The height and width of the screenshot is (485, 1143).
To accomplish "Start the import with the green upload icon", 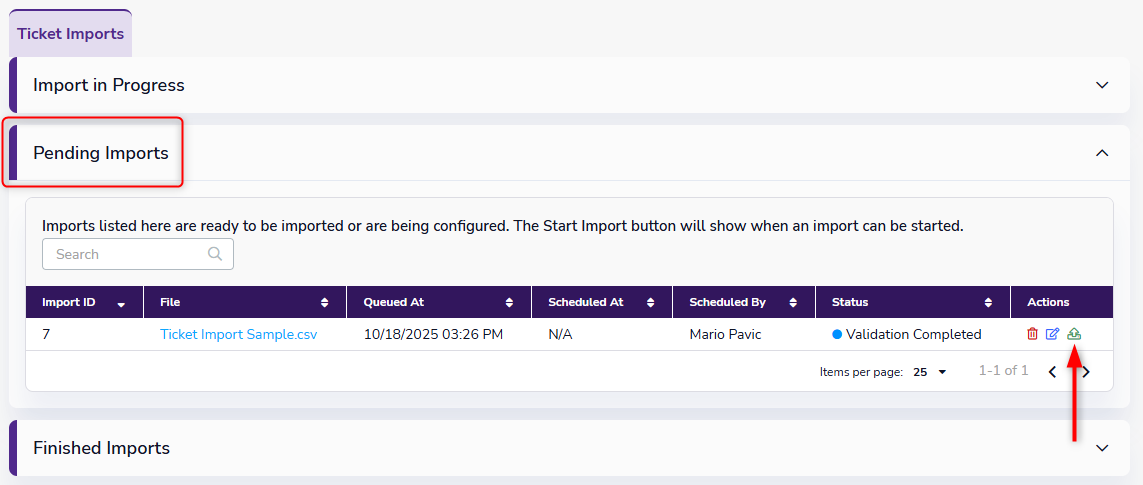I will click(1074, 334).
